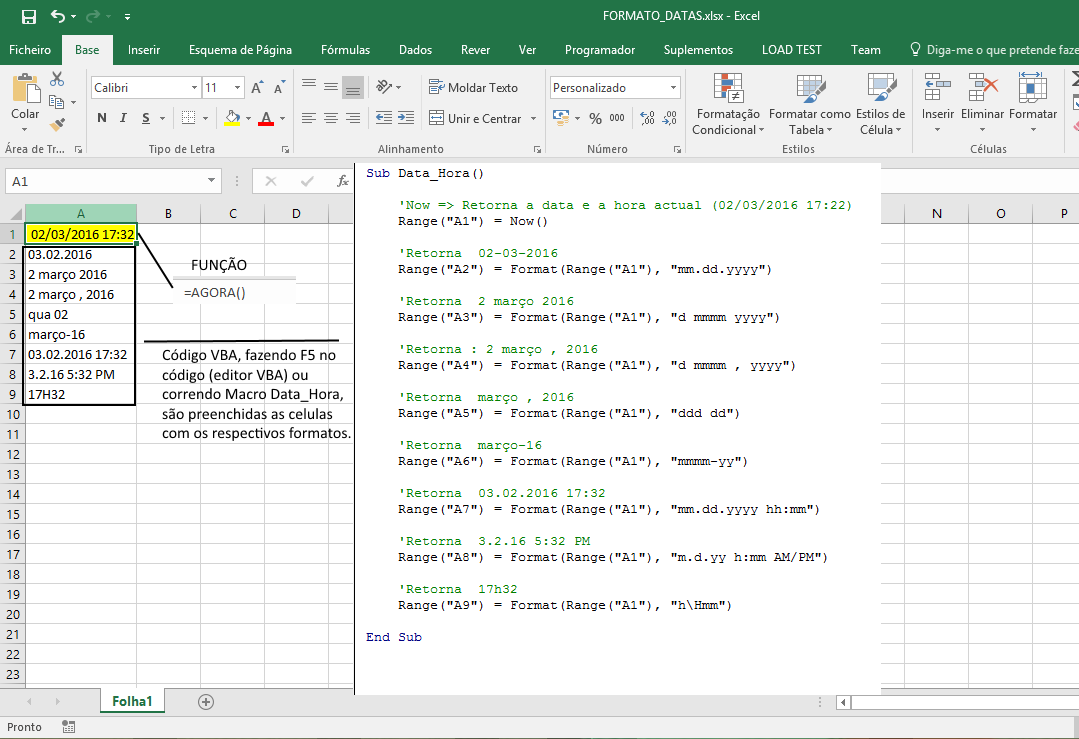Decrease font size with smaller A
The height and width of the screenshot is (739, 1079).
(279, 88)
